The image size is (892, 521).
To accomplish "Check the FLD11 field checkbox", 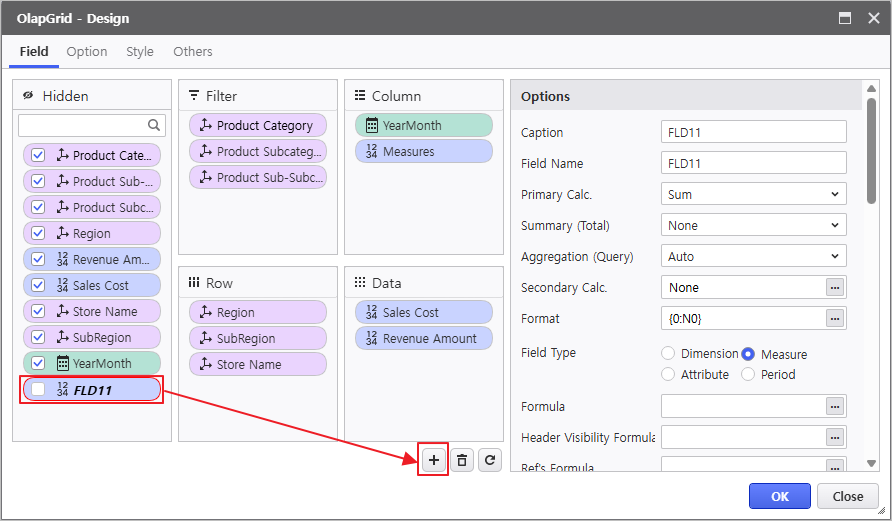I will (38, 390).
